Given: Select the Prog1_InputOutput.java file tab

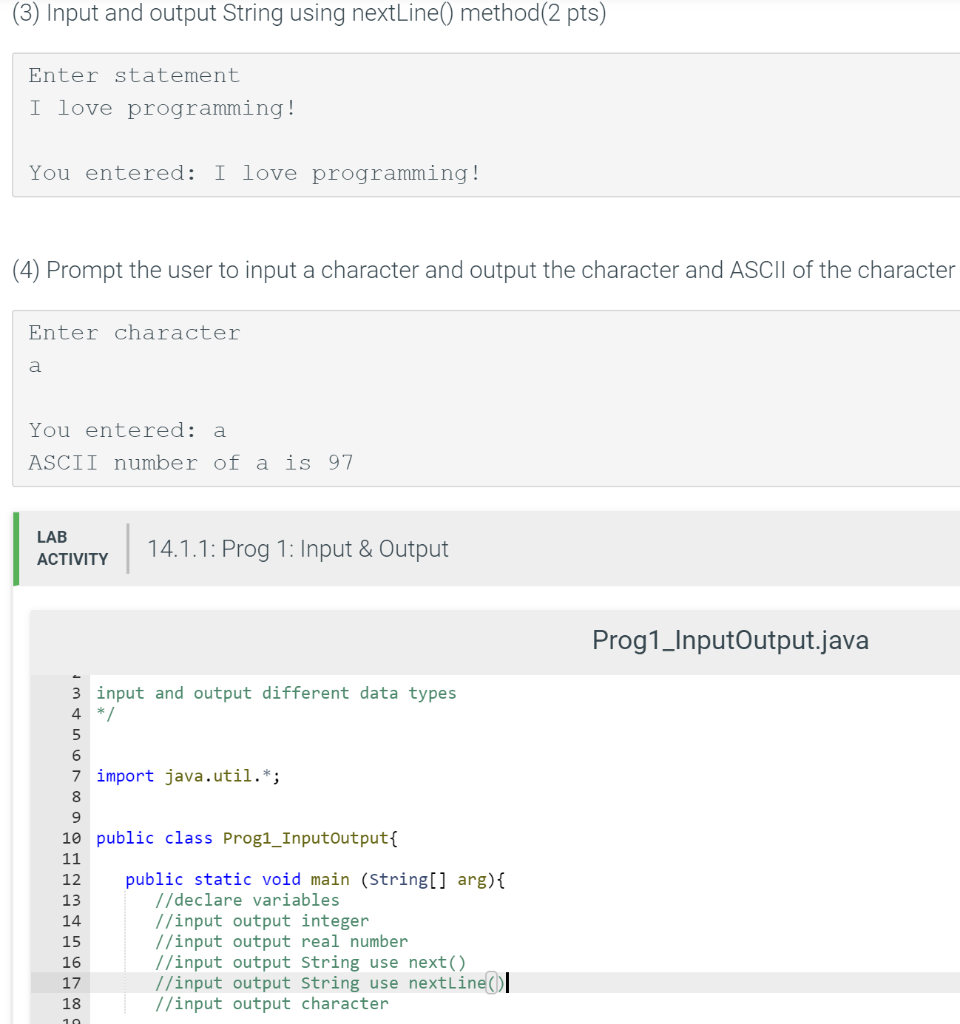Looking at the screenshot, I should pos(730,640).
